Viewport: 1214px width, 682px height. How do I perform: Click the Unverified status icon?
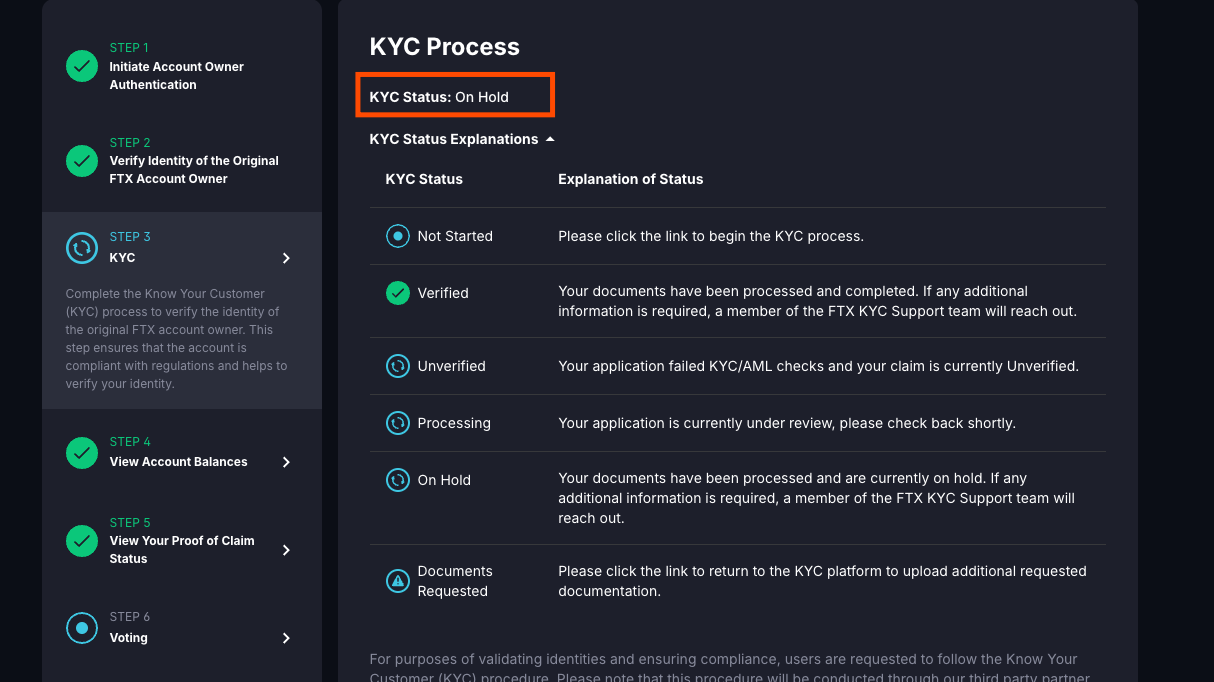pyautogui.click(x=398, y=366)
